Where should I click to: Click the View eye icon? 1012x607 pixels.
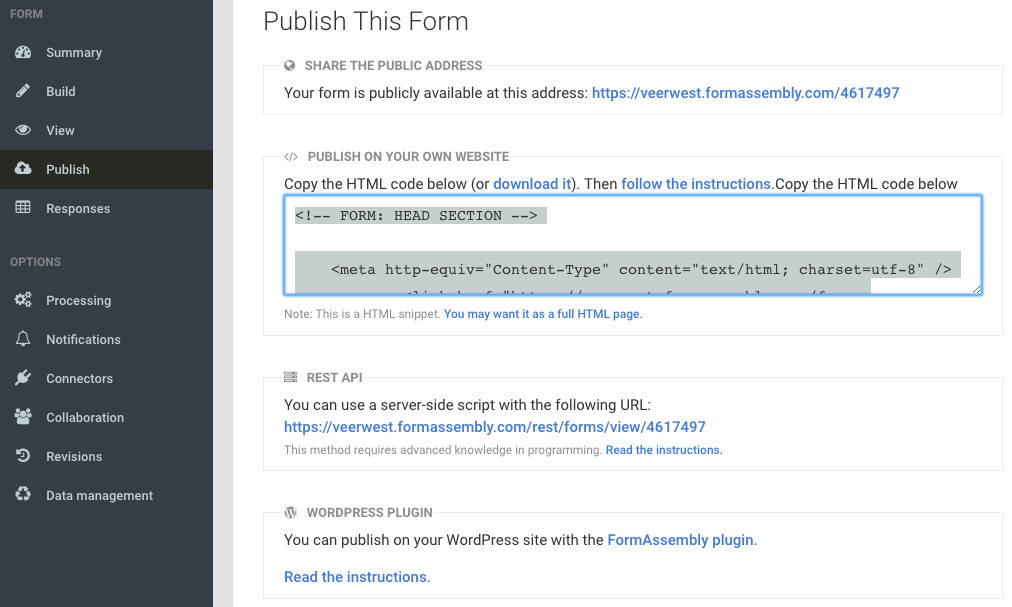tap(23, 130)
